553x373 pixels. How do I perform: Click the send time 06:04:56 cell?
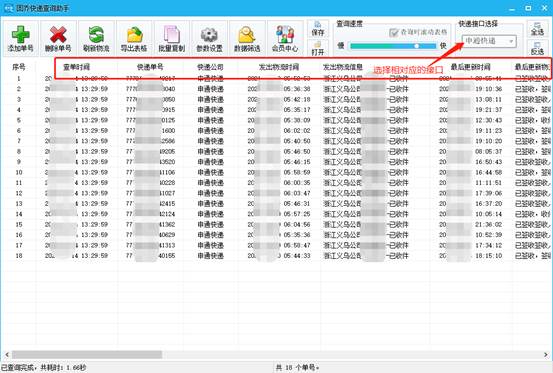point(297,225)
